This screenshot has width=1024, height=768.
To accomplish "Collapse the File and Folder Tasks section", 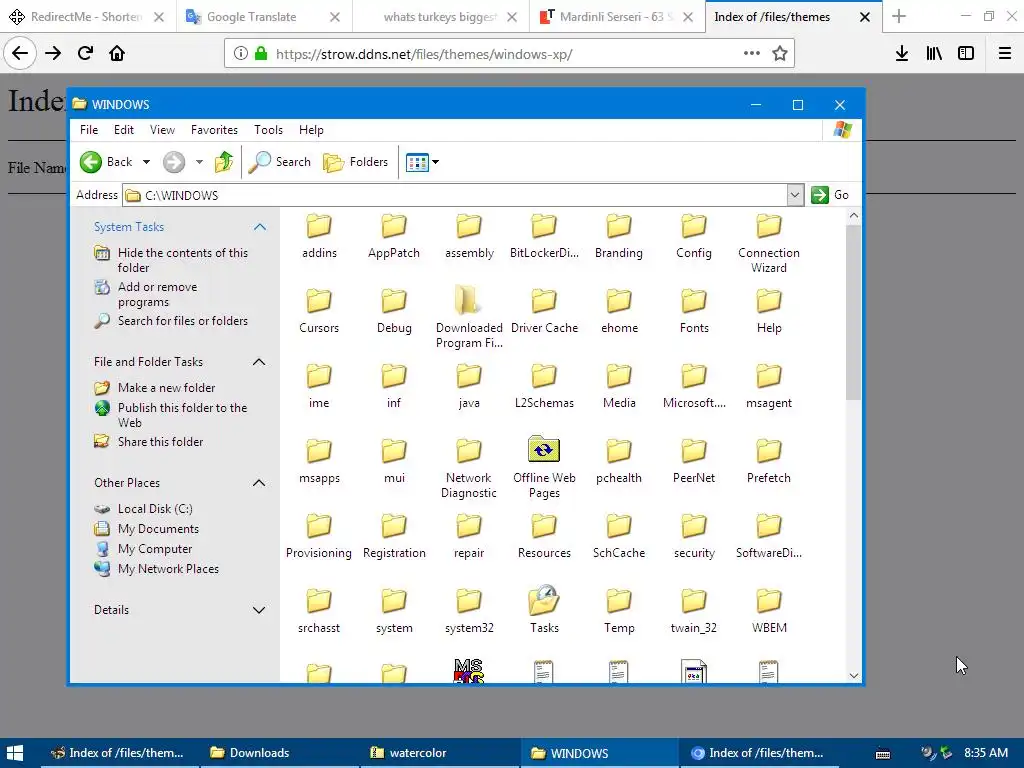I will (259, 362).
